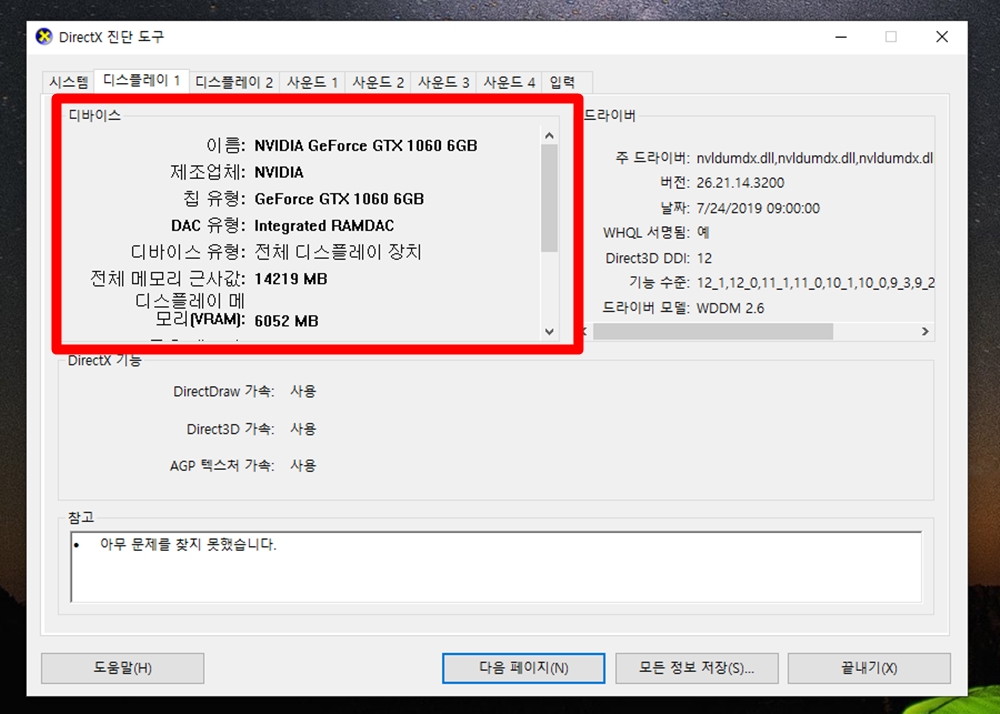Click device list scroll up arrow
Screen dimensions: 1000x714
(x=550, y=135)
